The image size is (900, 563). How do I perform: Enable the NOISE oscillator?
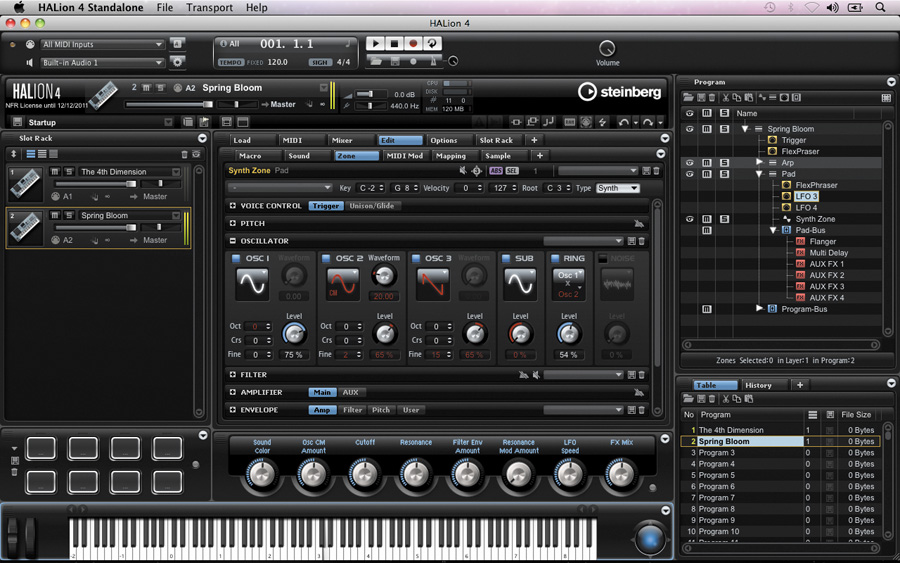[x=603, y=258]
